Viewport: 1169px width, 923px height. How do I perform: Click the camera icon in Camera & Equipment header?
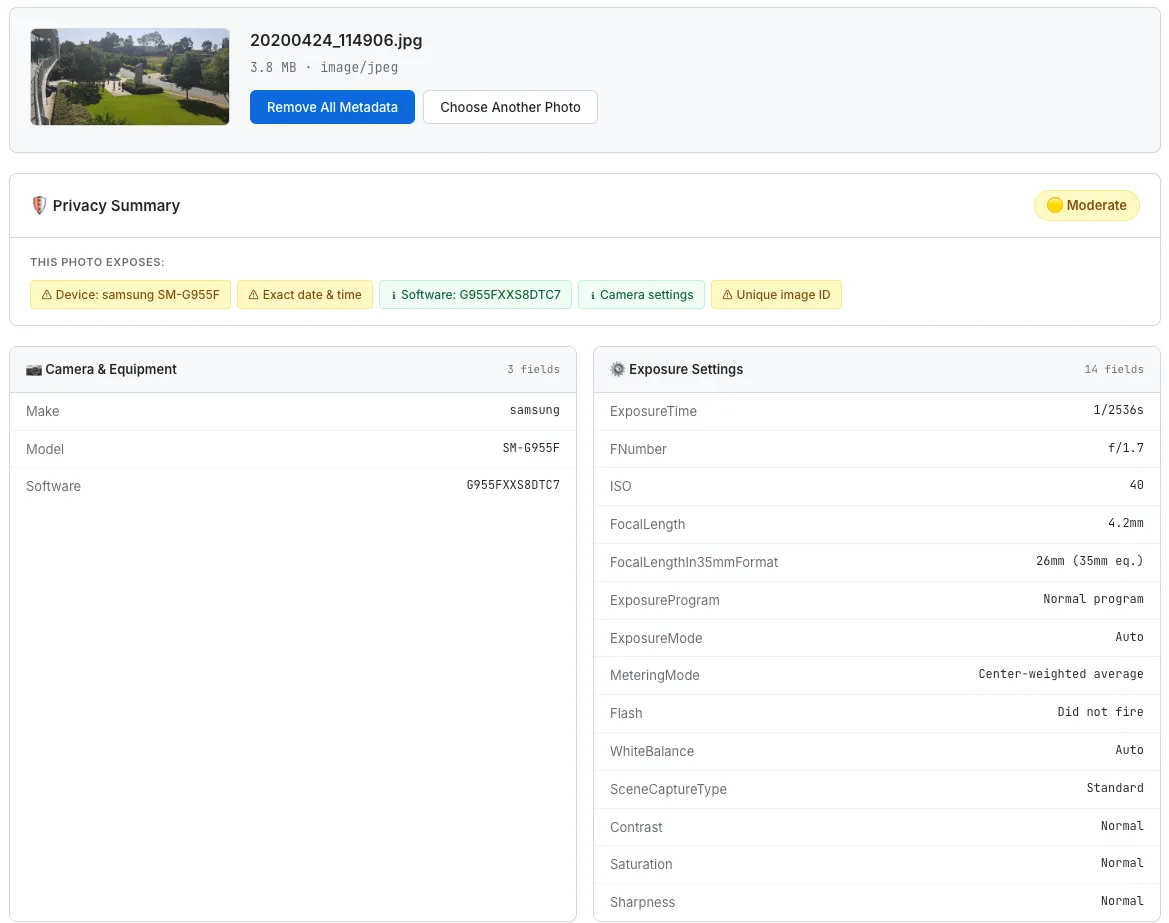click(x=34, y=369)
